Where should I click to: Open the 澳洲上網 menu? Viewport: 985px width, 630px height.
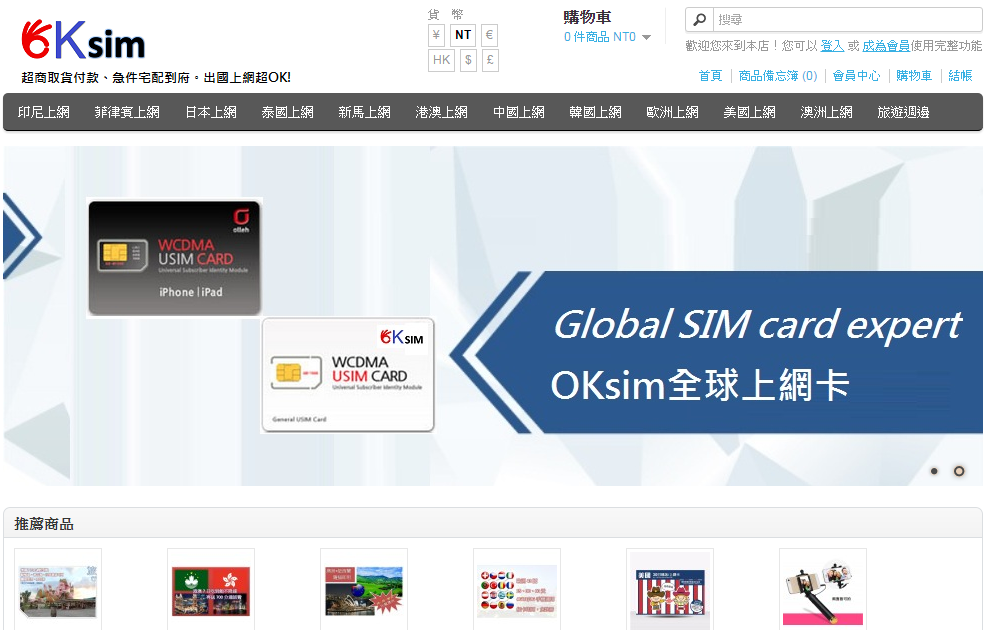click(x=826, y=112)
